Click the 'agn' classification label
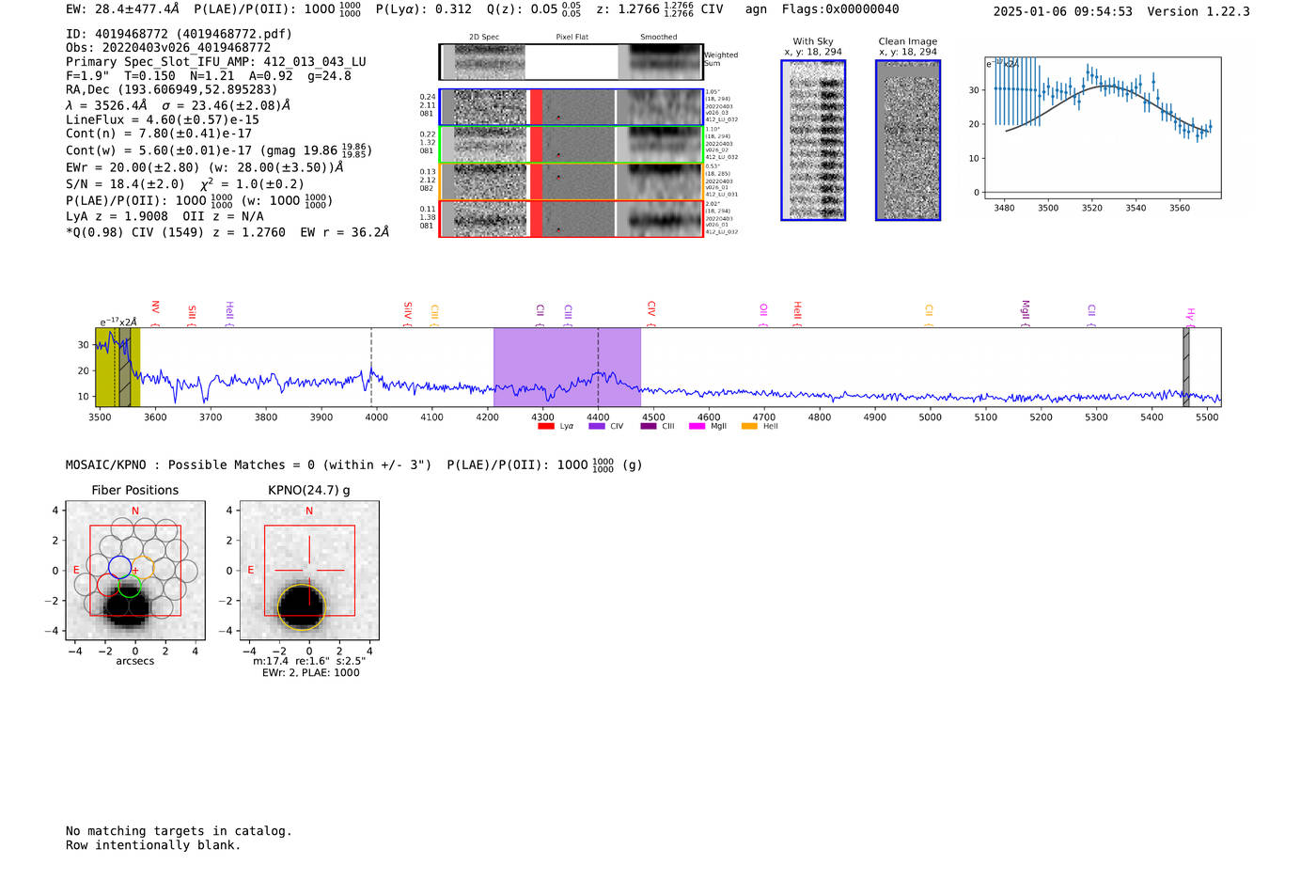Viewport: 1316px width, 896px height. coord(756,8)
